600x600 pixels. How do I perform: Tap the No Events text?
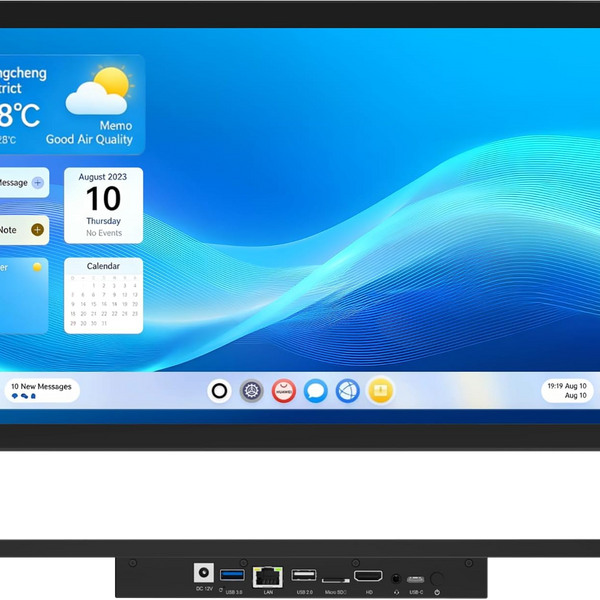[x=104, y=233]
